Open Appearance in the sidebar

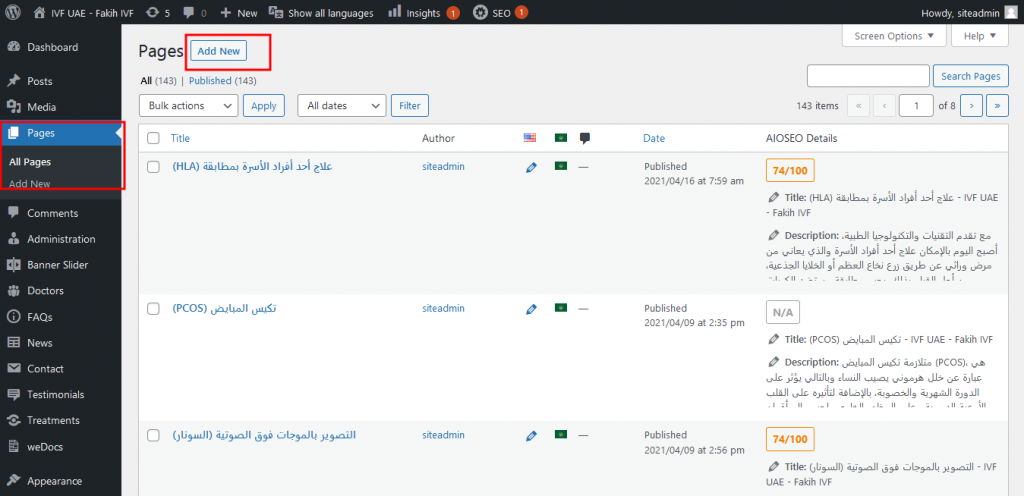pos(54,481)
